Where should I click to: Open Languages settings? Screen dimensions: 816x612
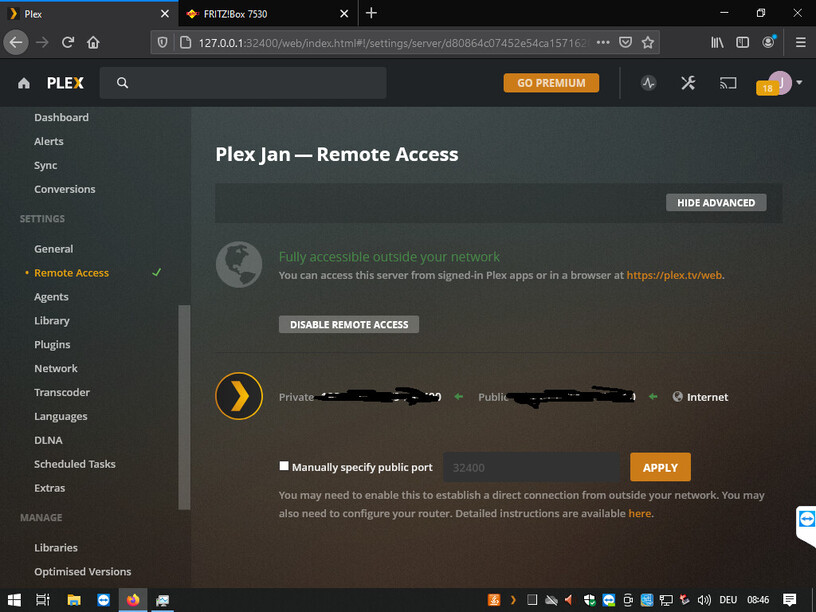pos(60,417)
